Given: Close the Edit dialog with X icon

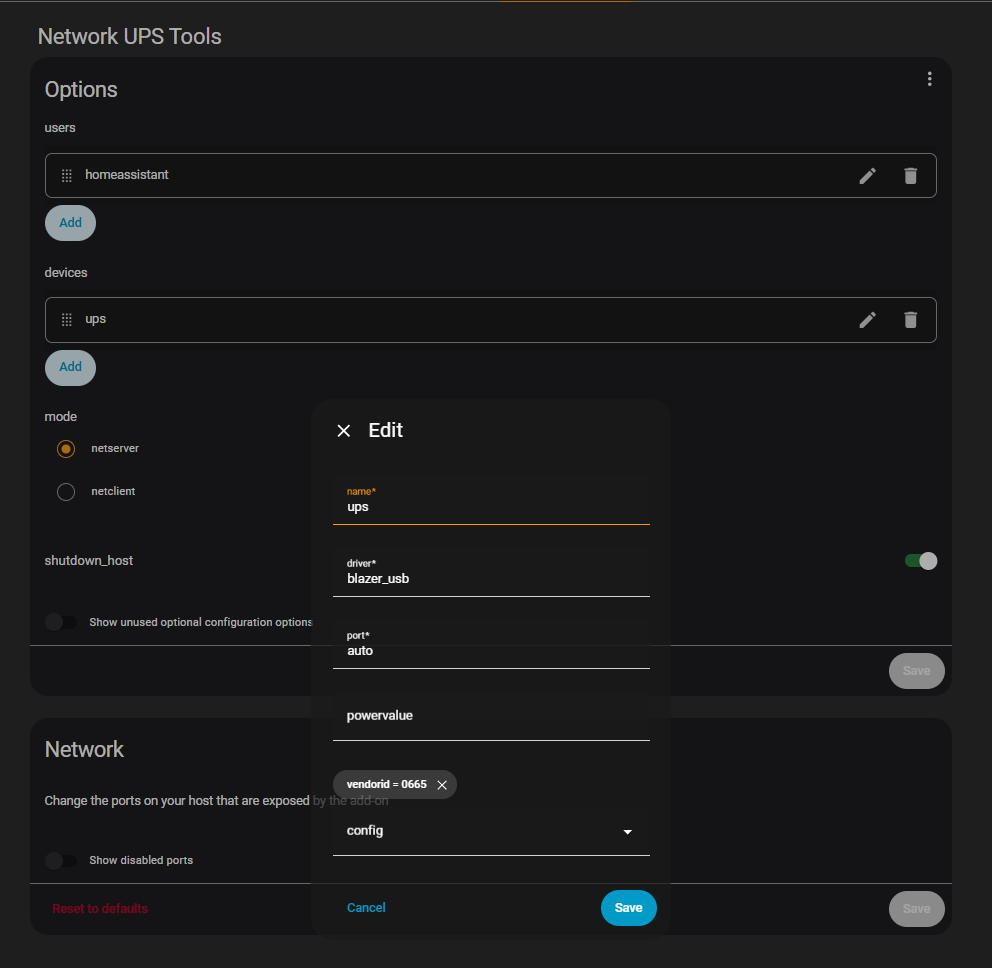Looking at the screenshot, I should (x=344, y=431).
